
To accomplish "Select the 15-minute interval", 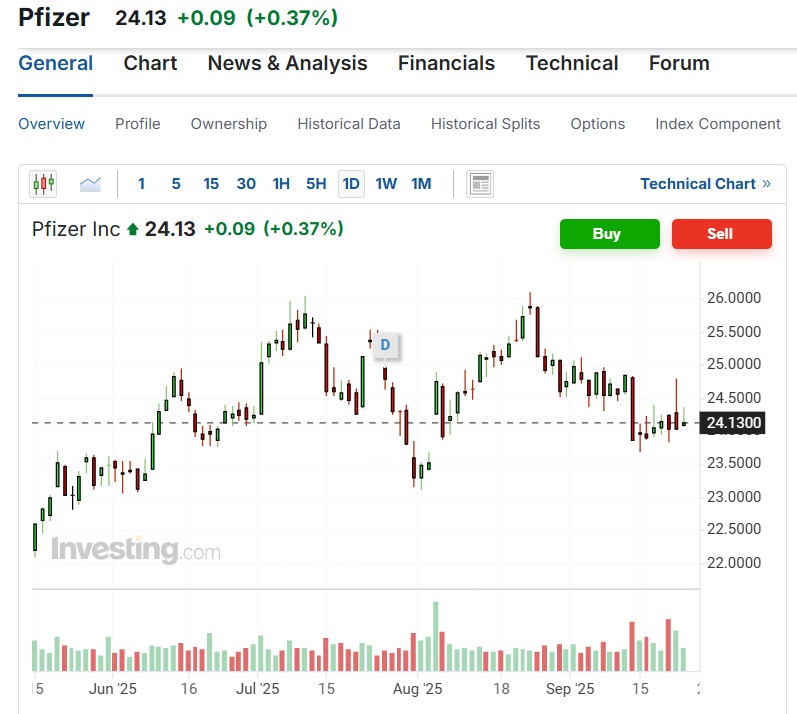I will [x=211, y=184].
